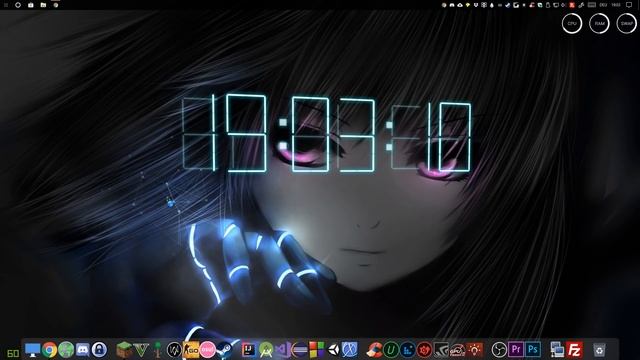
Task: Launch Adobe Premiere Pro
Action: (x=516, y=350)
